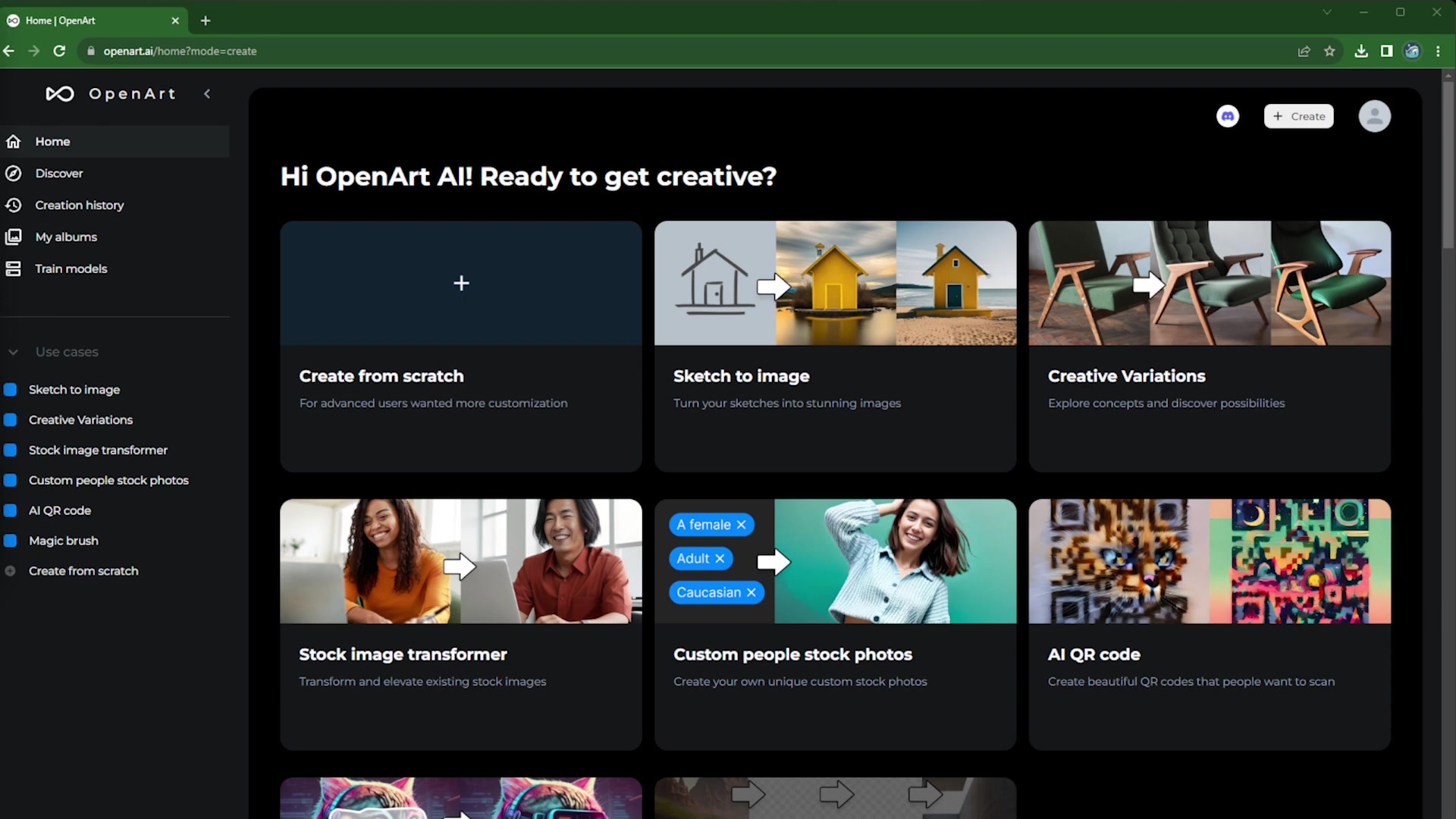Collapse the Use cases section
The image size is (1456, 819).
pyautogui.click(x=13, y=352)
